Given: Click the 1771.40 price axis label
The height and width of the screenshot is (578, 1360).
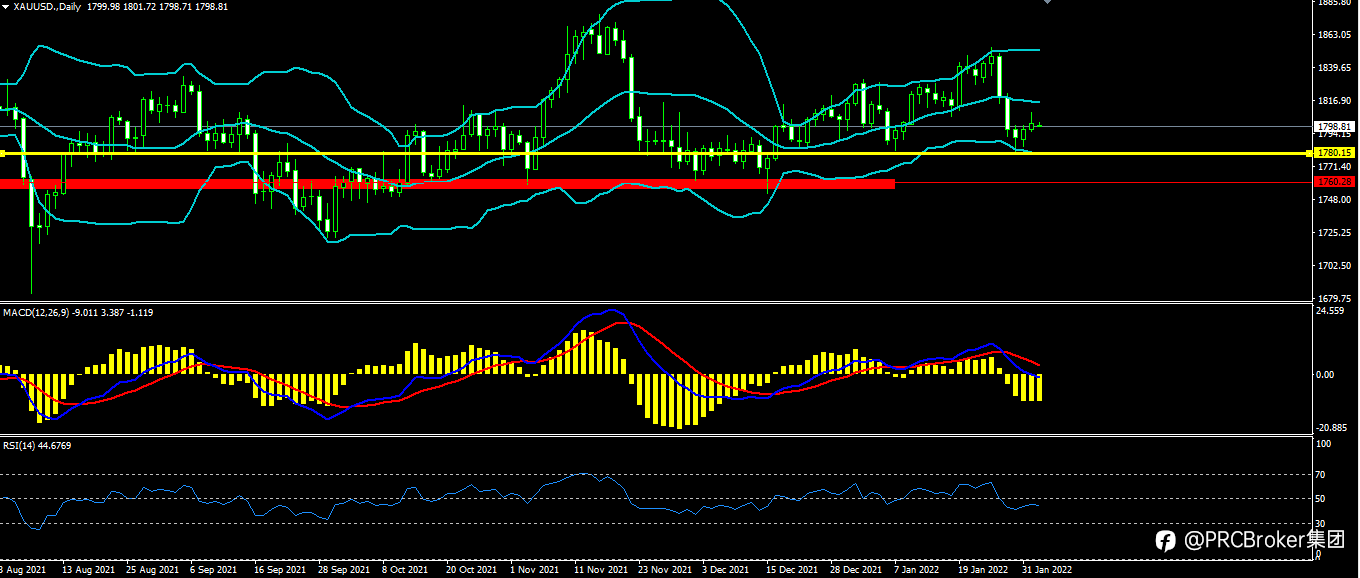Looking at the screenshot, I should point(1336,167).
